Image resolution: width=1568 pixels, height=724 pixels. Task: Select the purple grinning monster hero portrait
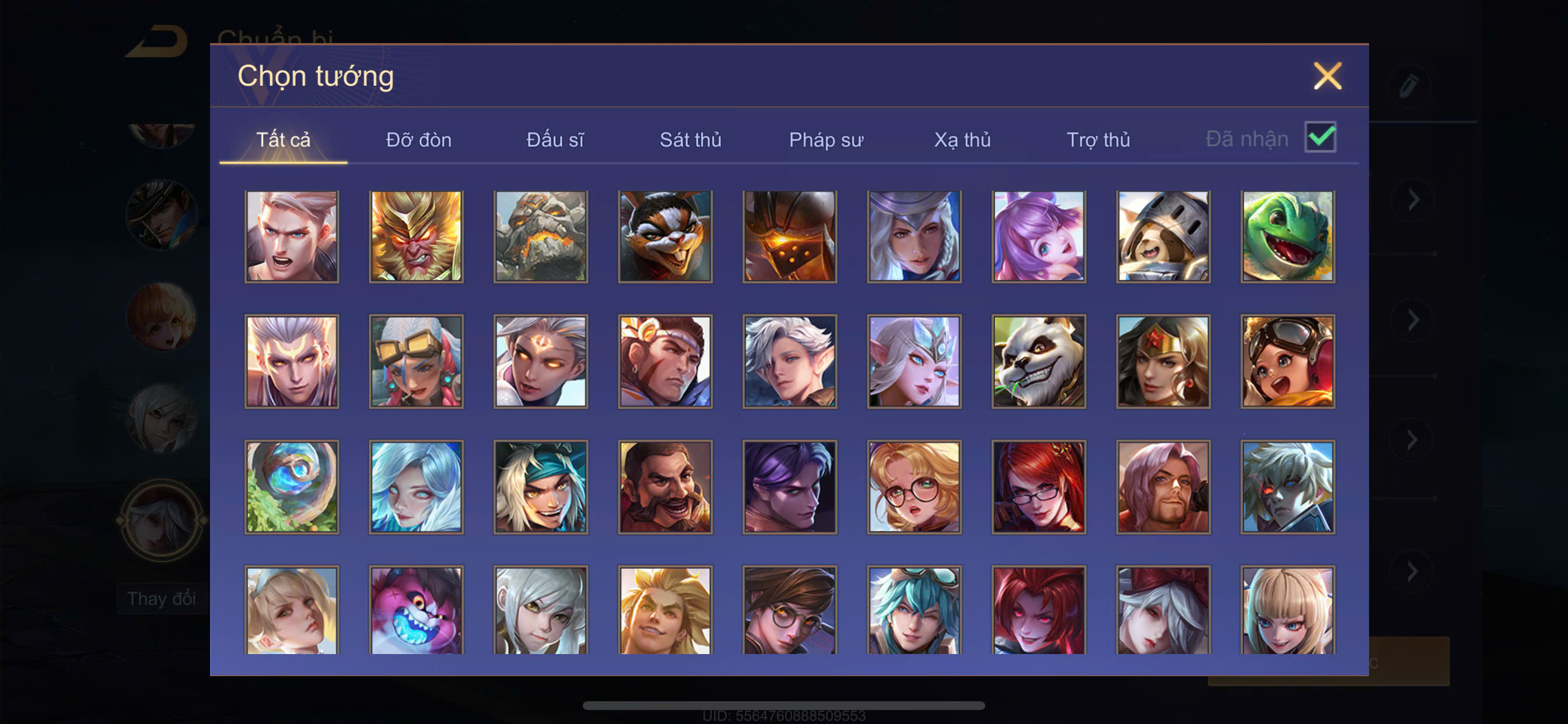pos(416,610)
